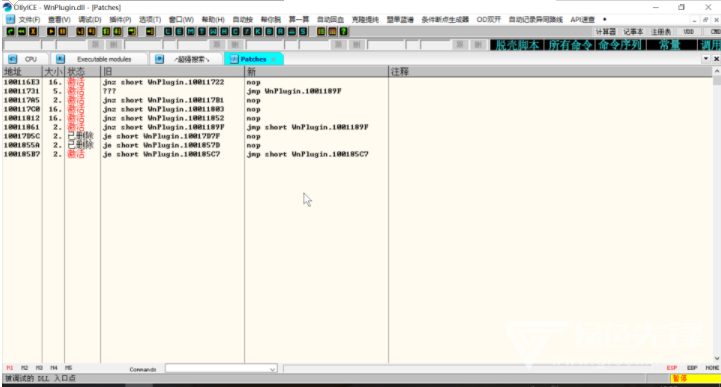Image resolution: width=721 pixels, height=387 pixels.
Task: Click the 地址 column header
Action: pyautogui.click(x=22, y=72)
